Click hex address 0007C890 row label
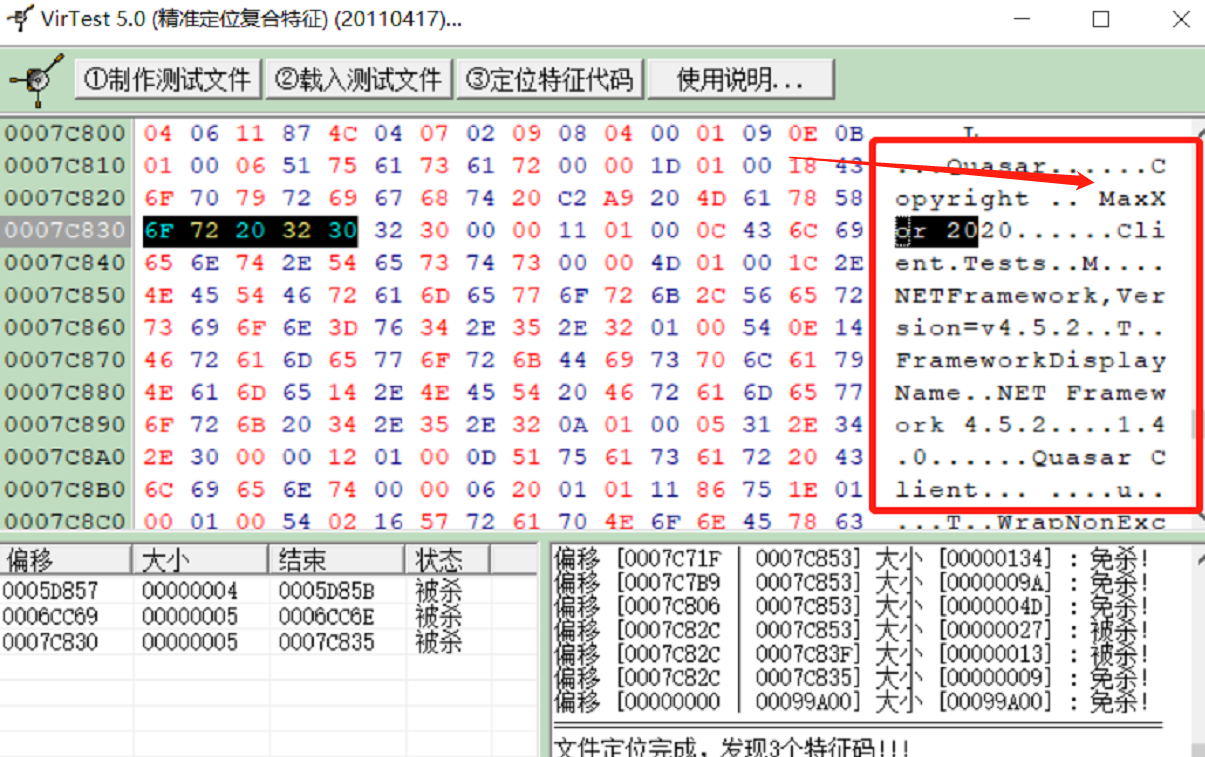This screenshot has height=757, width=1205. pos(66,424)
